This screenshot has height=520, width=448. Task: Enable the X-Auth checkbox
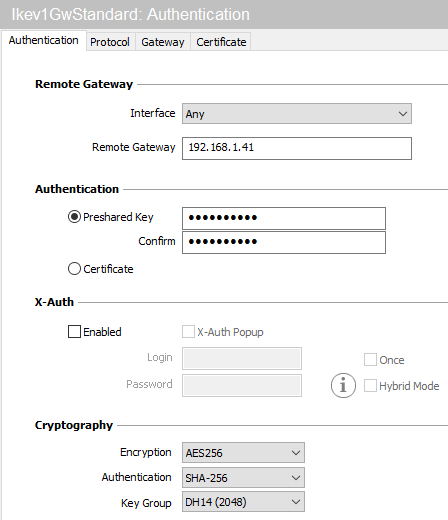[x=74, y=332]
